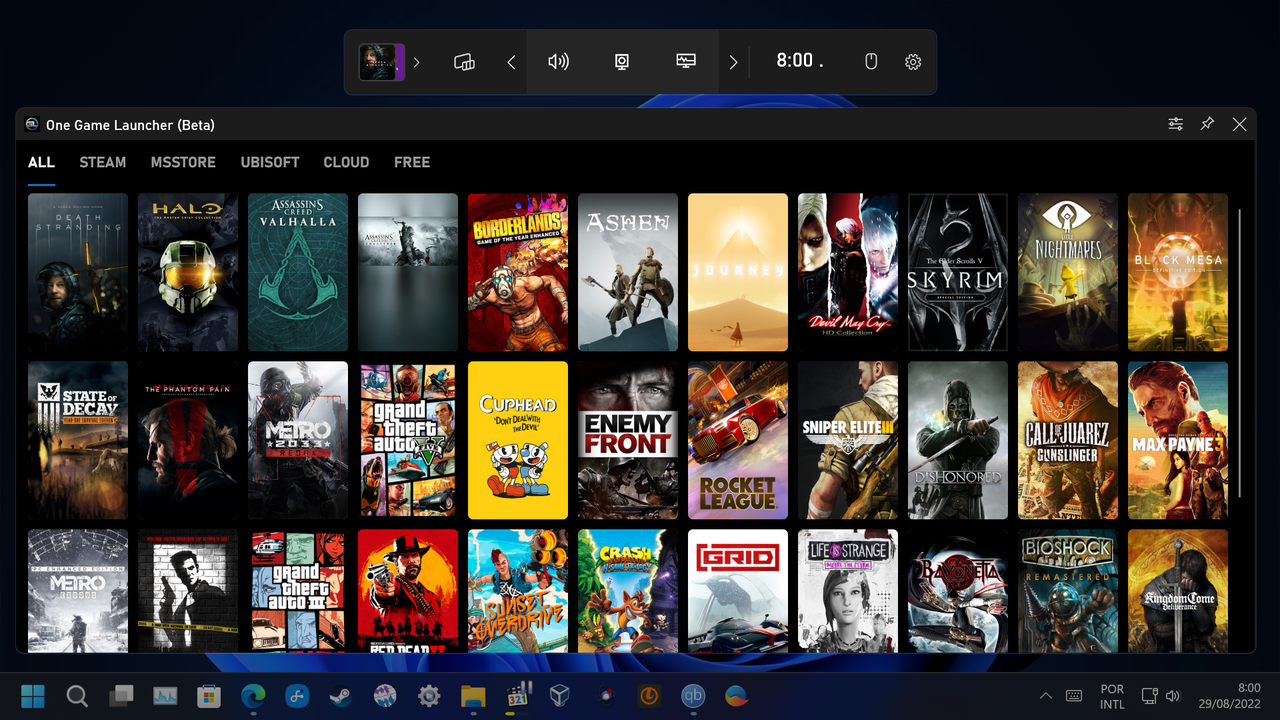
Task: Switch to the FREE tab
Action: pyautogui.click(x=412, y=162)
